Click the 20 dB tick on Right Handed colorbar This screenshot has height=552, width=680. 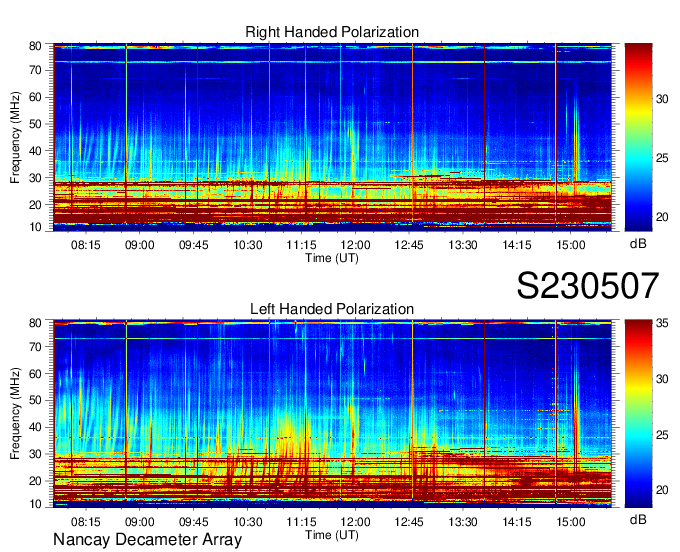tap(662, 217)
